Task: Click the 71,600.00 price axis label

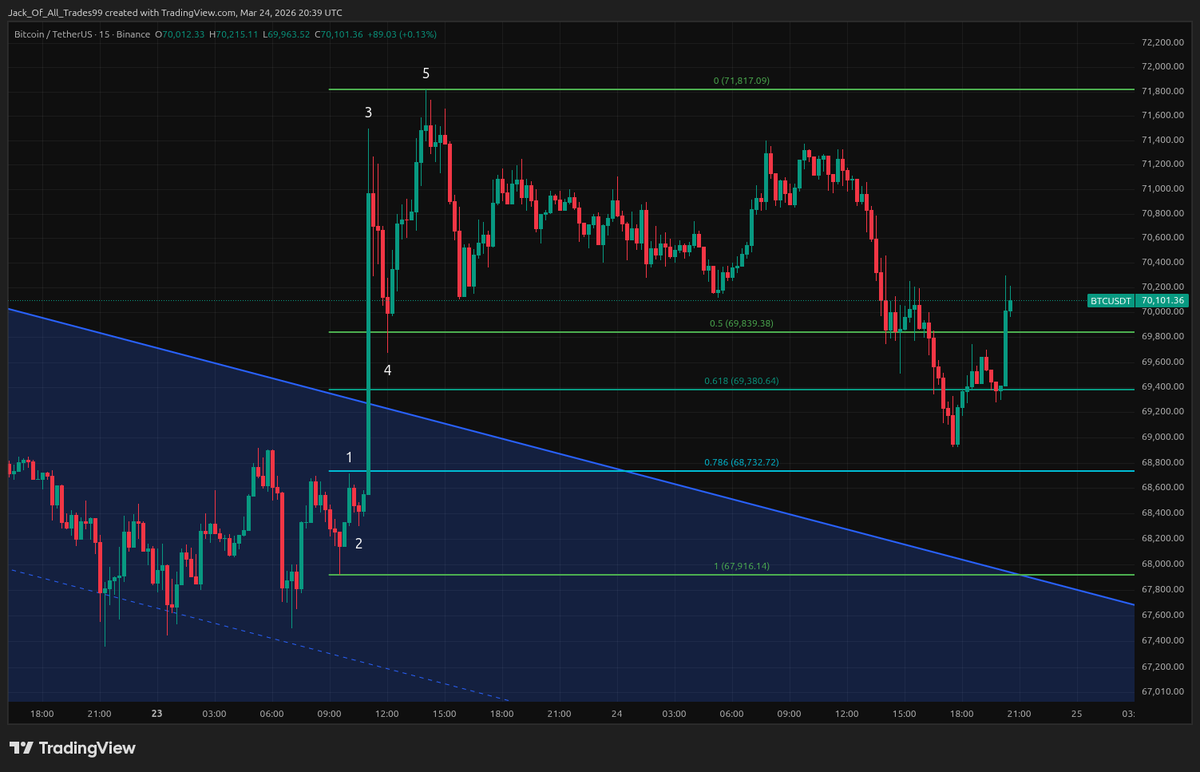Action: (x=1161, y=116)
